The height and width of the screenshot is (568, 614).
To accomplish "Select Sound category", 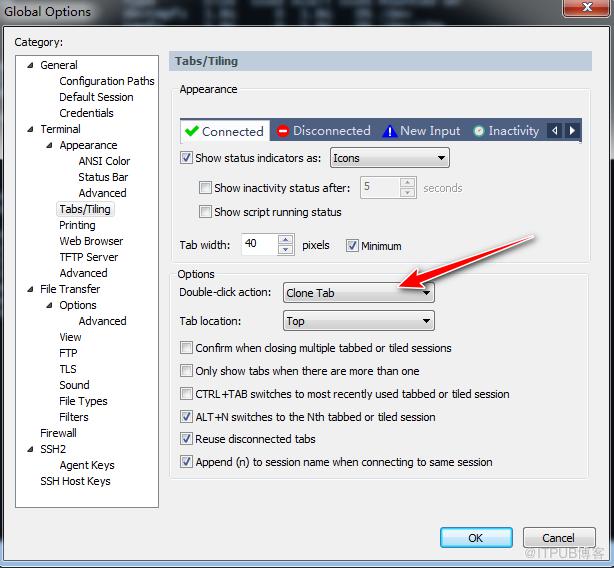I will [74, 385].
